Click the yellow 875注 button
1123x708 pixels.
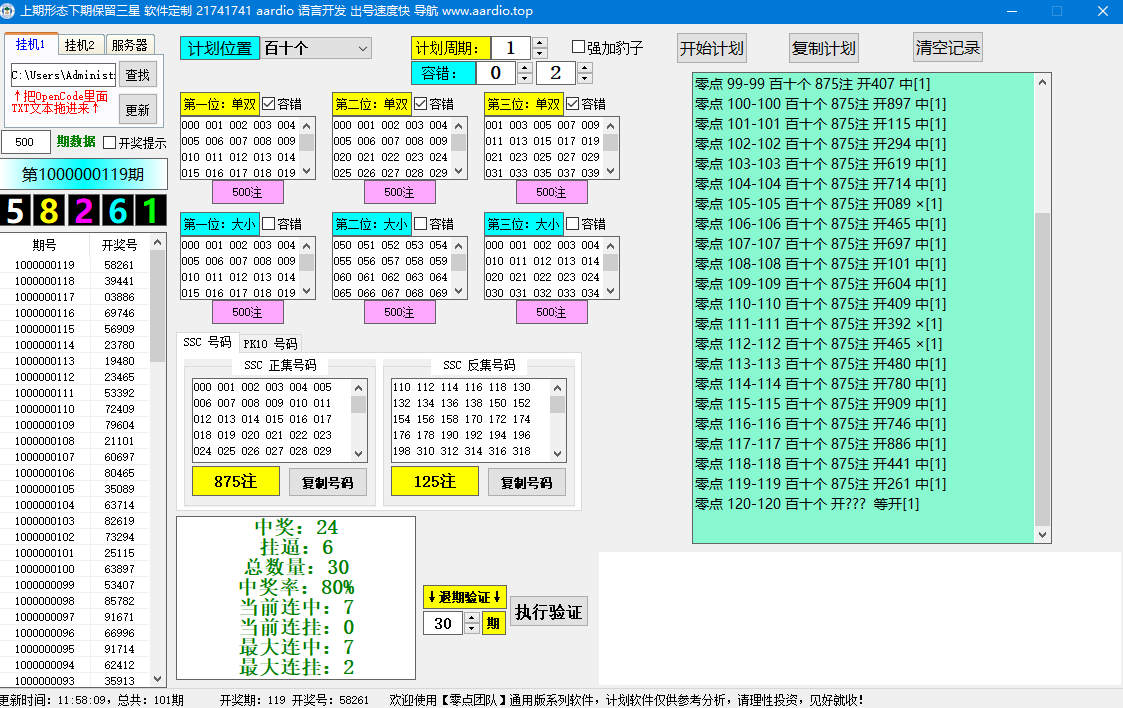tap(236, 481)
